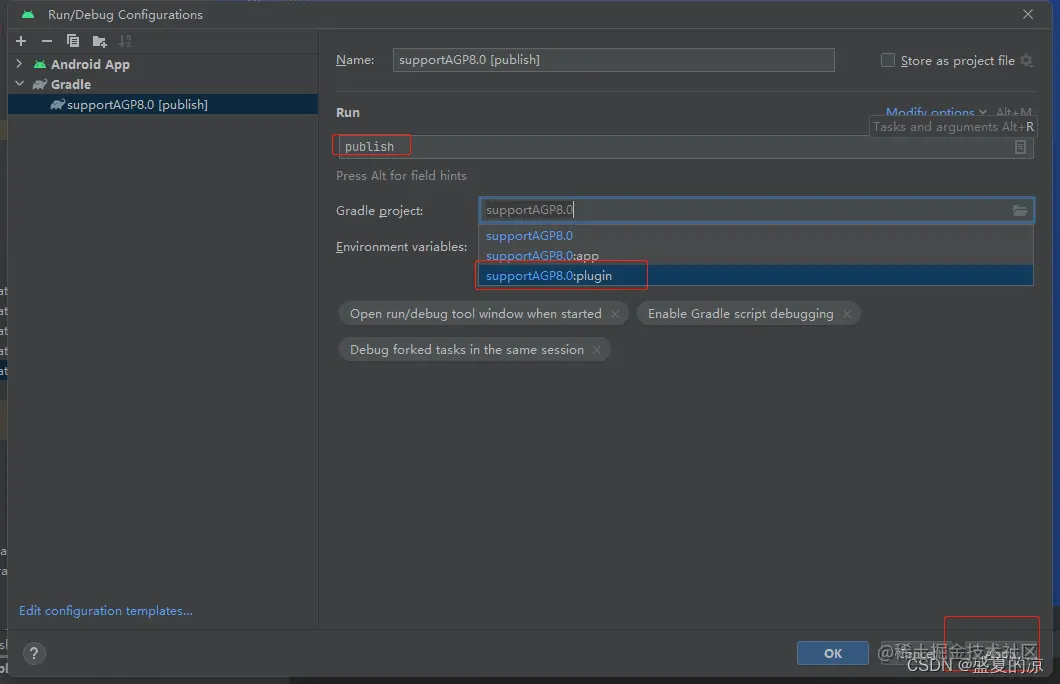Image resolution: width=1060 pixels, height=684 pixels.
Task: Open Edit configuration templates link
Action: coord(105,610)
